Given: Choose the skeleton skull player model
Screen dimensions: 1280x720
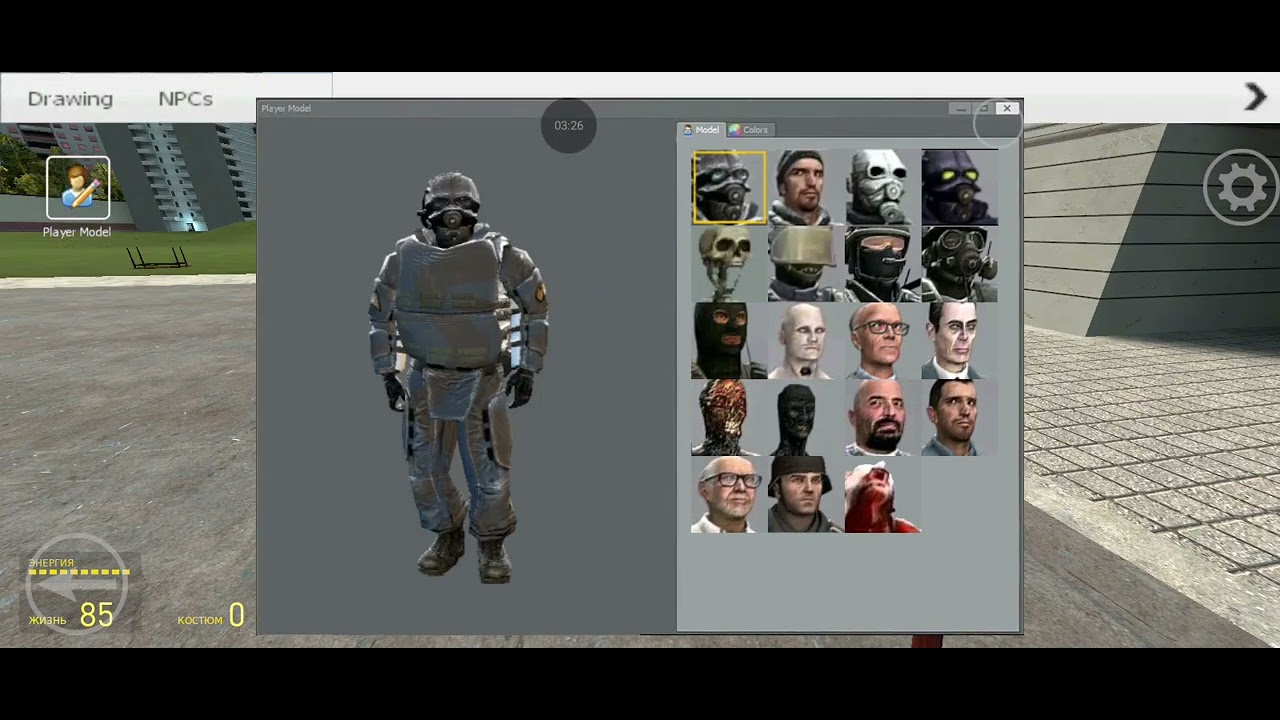Looking at the screenshot, I should 729,264.
